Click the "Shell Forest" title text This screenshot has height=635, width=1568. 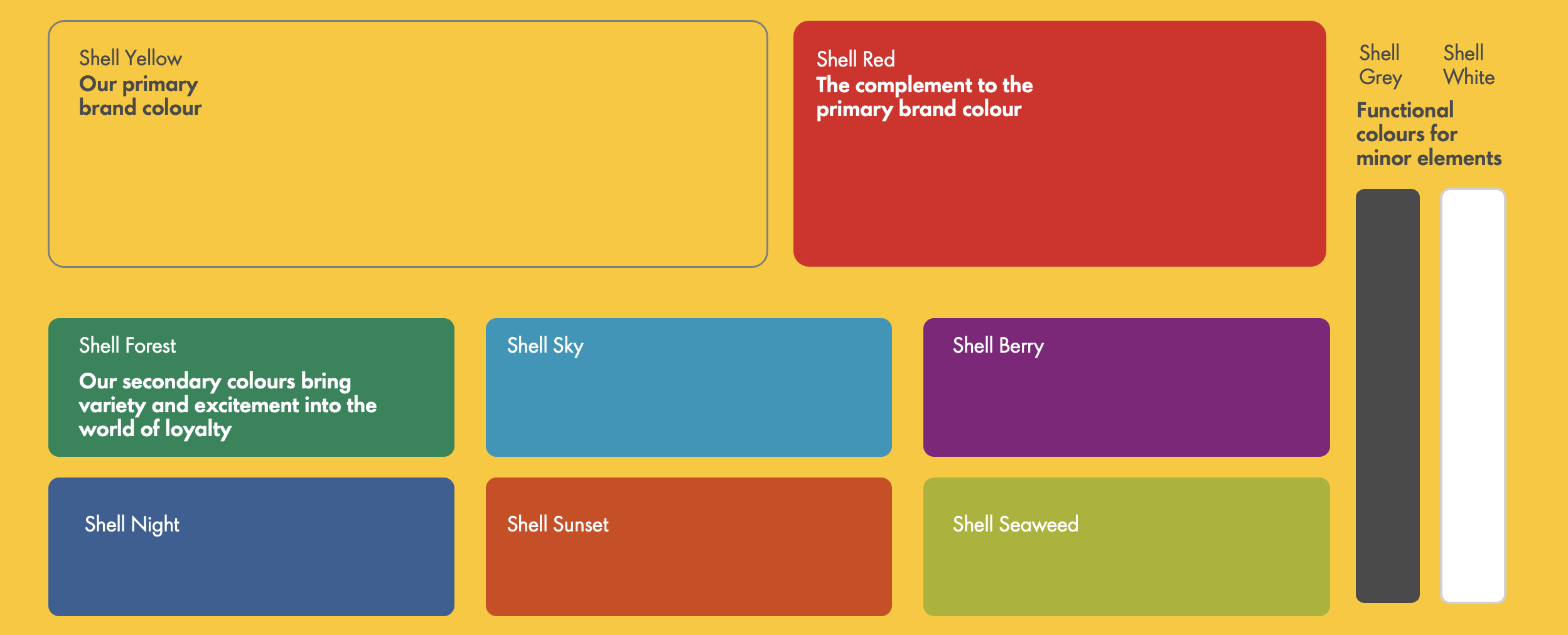point(127,346)
